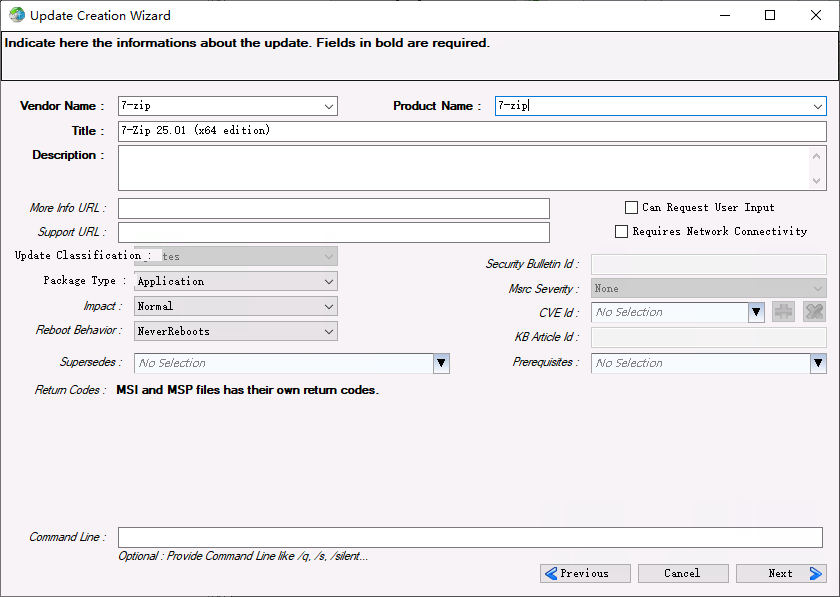840x597 pixels.
Task: Close the Update Creation Wizard window
Action: click(x=816, y=15)
